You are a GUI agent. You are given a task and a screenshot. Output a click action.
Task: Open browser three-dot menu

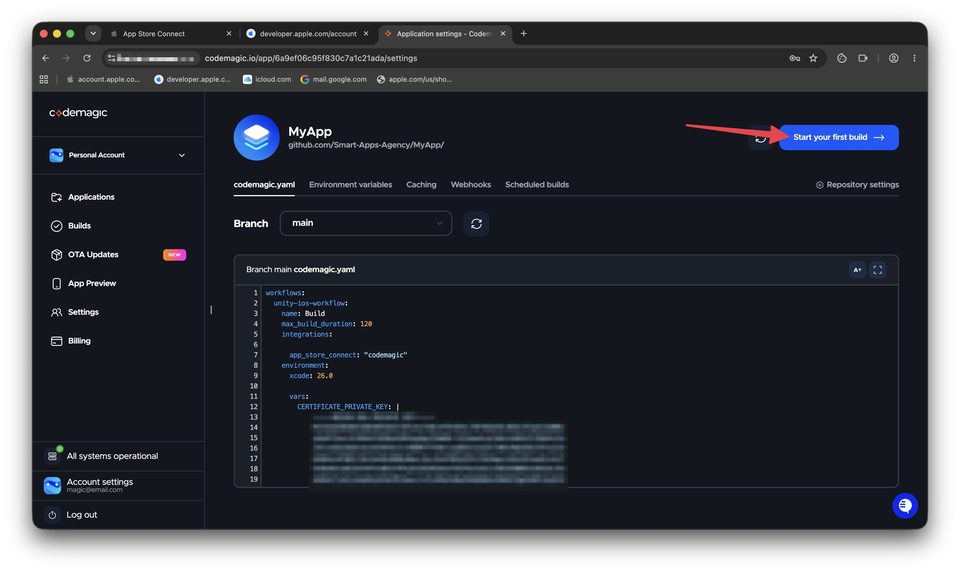coord(914,58)
